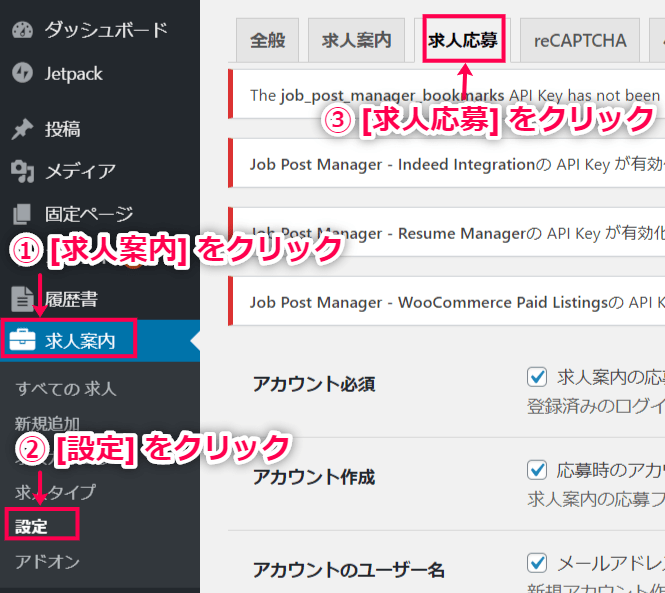Click the job_post_manager_bookmarks API Key notice
Viewport: 665px width, 593px height.
[x=447, y=94]
